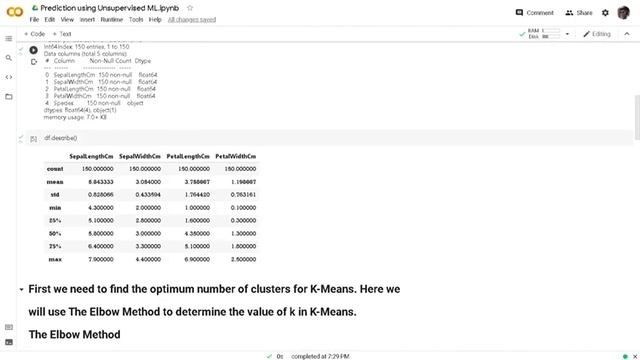Viewport: 640px width, 360px height.
Task: Add a new Text cell
Action: point(62,34)
